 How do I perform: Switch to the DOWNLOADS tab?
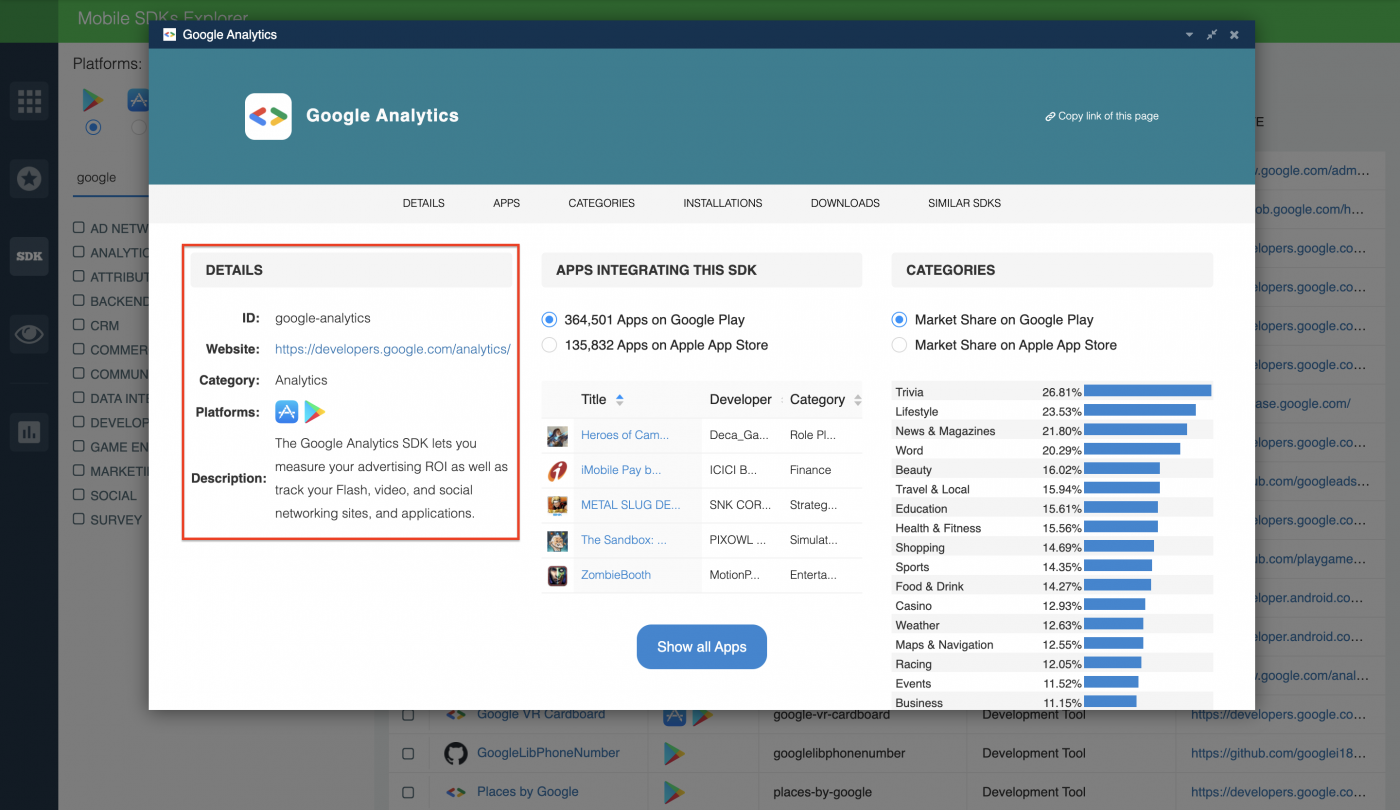point(845,203)
